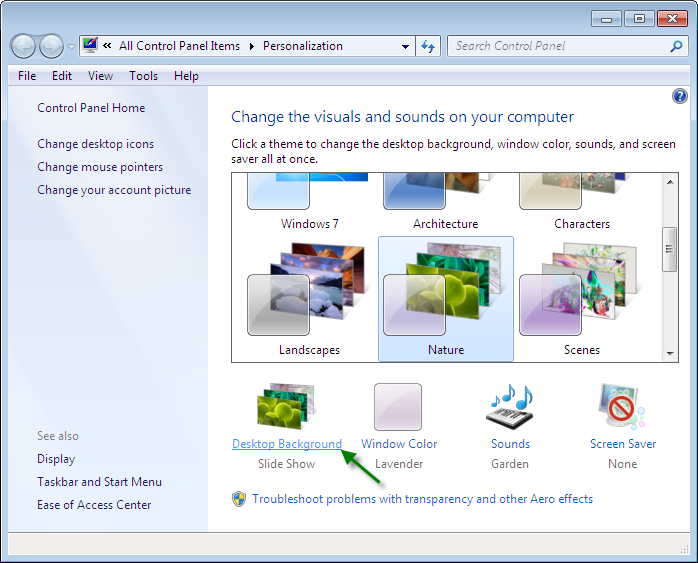This screenshot has height=563, width=698.
Task: Open Taskbar and Start Menu link
Action: 99,482
